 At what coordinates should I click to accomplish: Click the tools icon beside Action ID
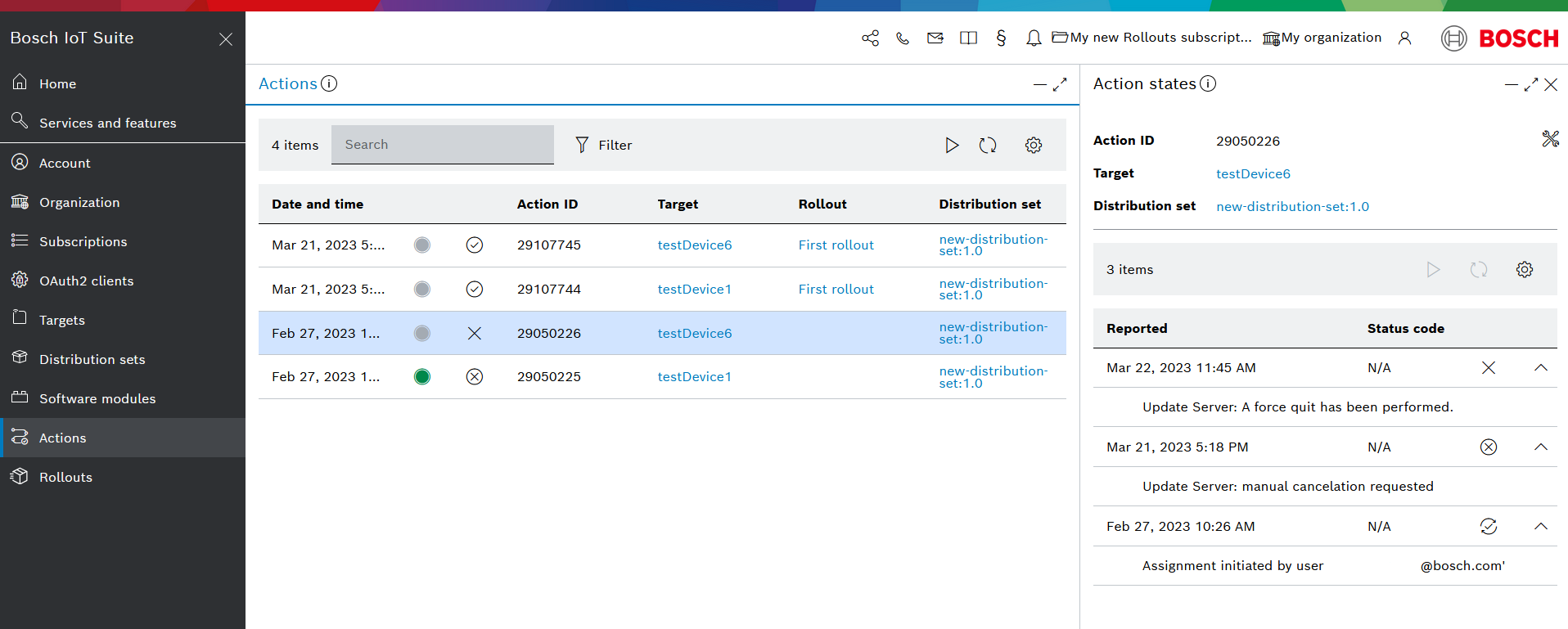(x=1550, y=139)
